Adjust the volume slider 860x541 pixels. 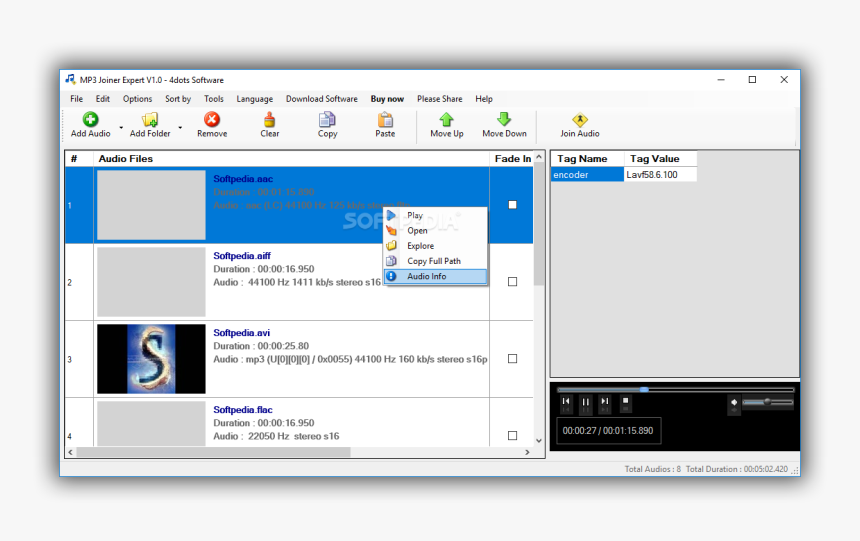click(x=767, y=402)
